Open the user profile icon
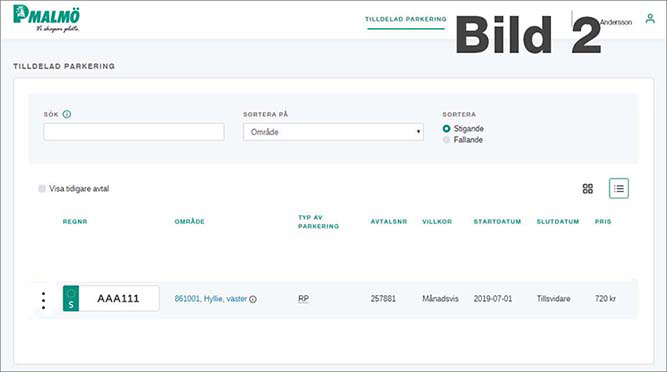This screenshot has height=372, width=667. [650, 19]
